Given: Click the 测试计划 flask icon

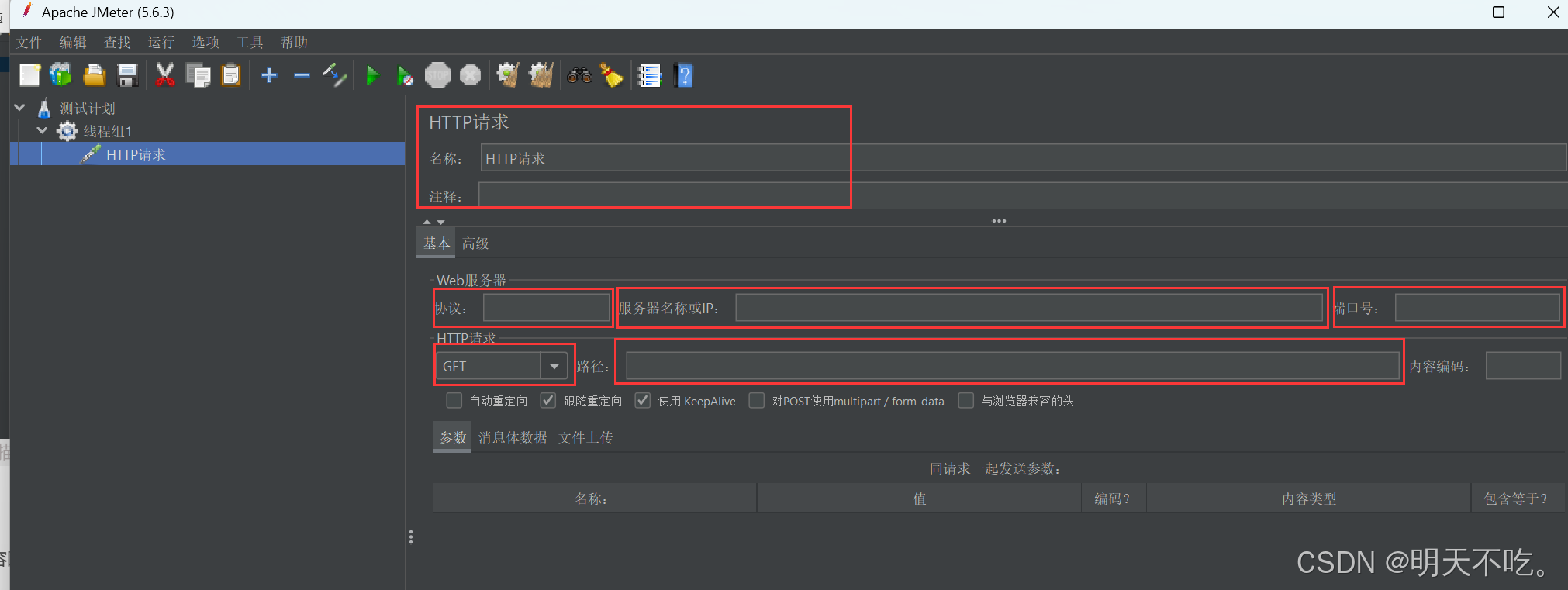Looking at the screenshot, I should click(44, 108).
